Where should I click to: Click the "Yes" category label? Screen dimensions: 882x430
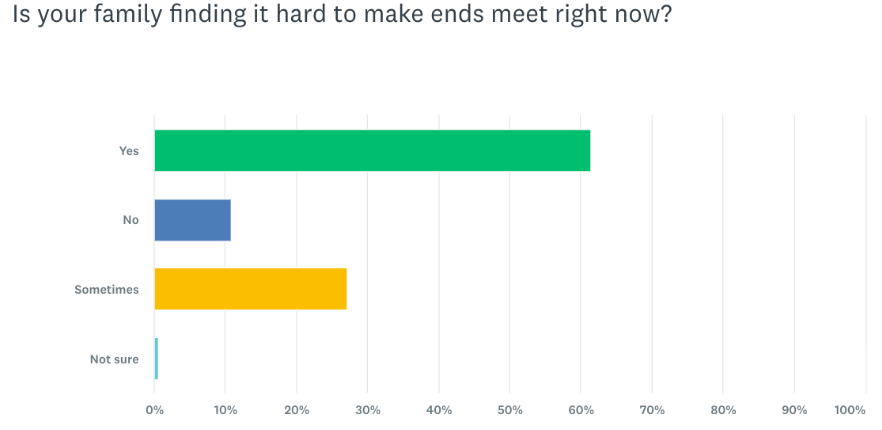pos(129,151)
